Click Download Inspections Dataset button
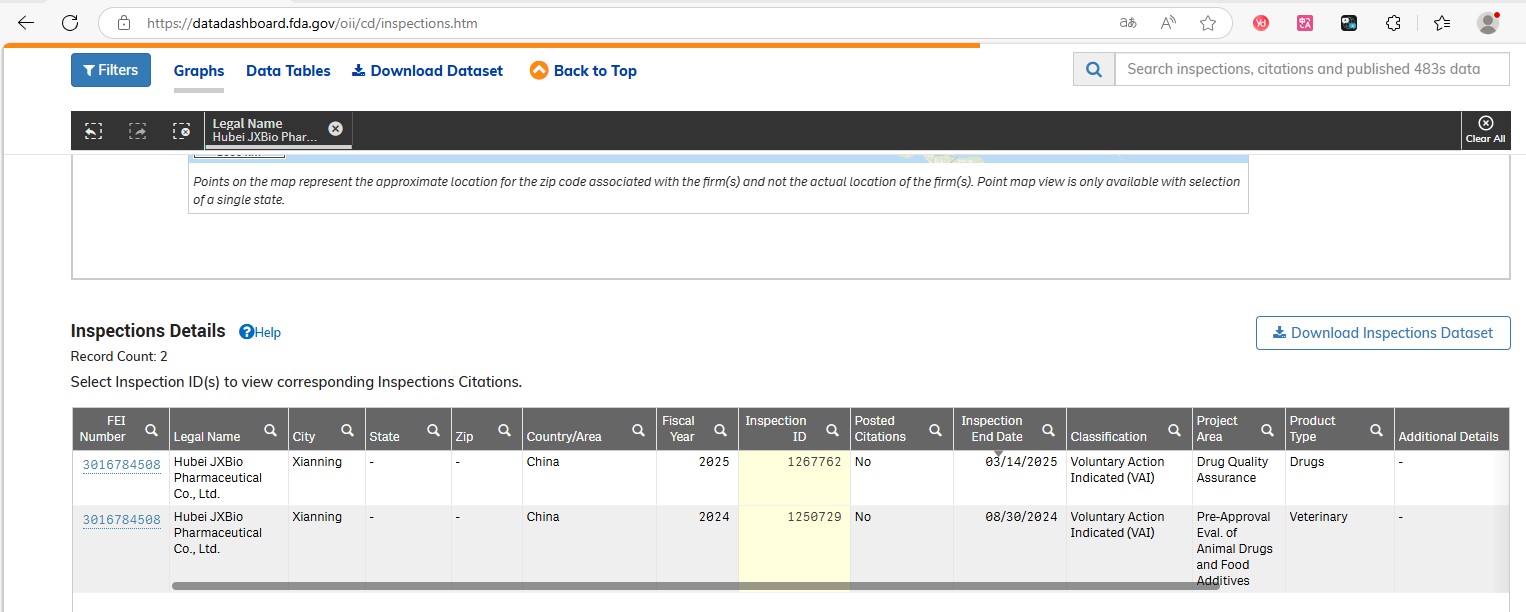The height and width of the screenshot is (612, 1526). pyautogui.click(x=1382, y=333)
